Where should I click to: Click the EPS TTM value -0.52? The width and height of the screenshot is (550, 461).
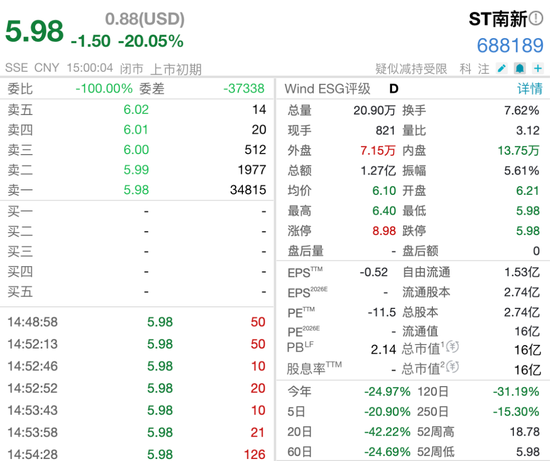coord(374,272)
